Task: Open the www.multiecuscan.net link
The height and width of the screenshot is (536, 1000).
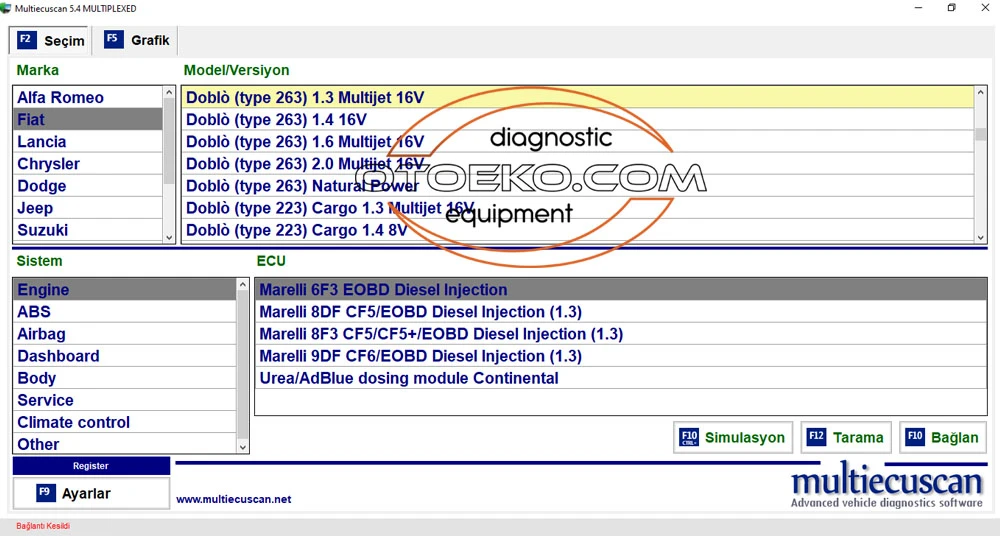Action: click(233, 500)
